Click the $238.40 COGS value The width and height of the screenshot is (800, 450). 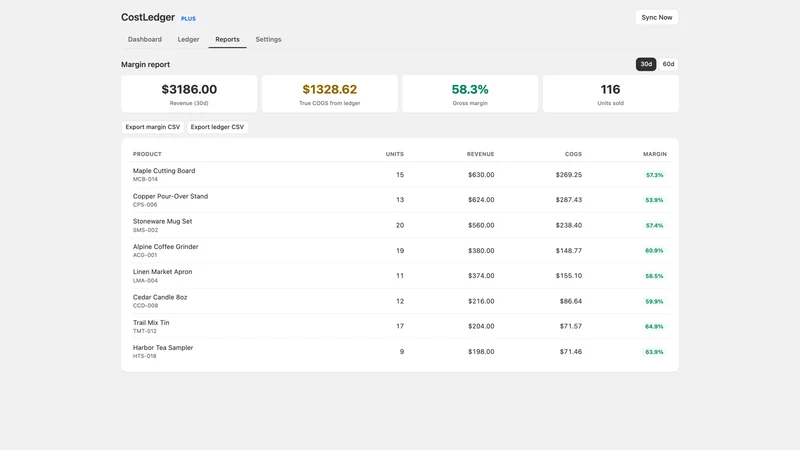pyautogui.click(x=569, y=226)
